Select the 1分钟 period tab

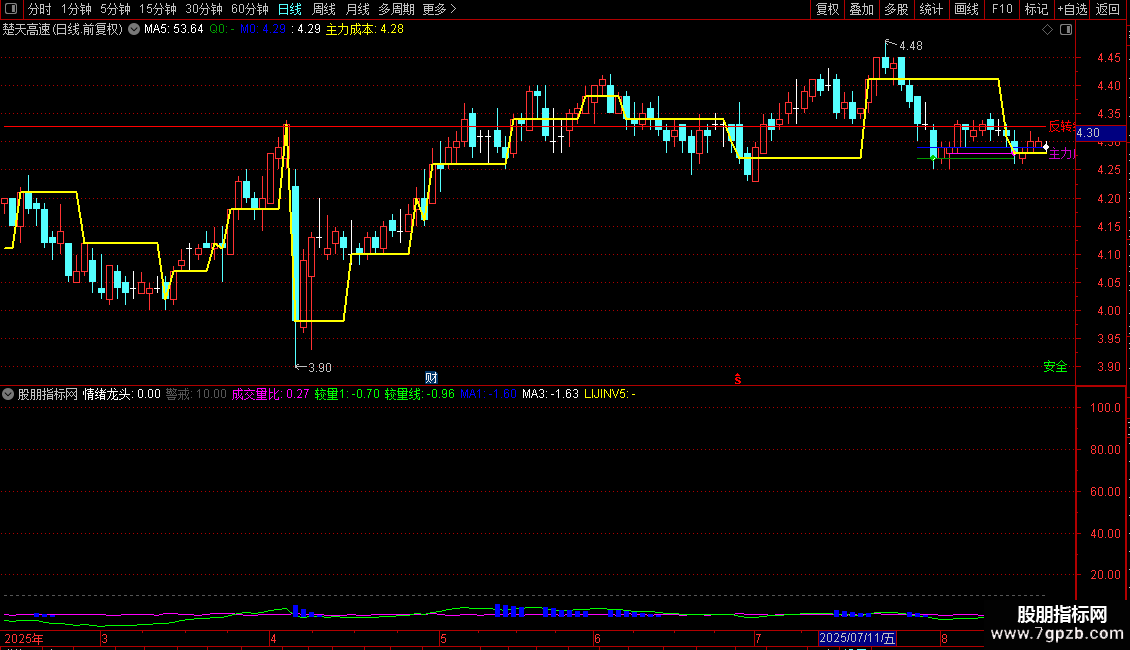click(76, 9)
